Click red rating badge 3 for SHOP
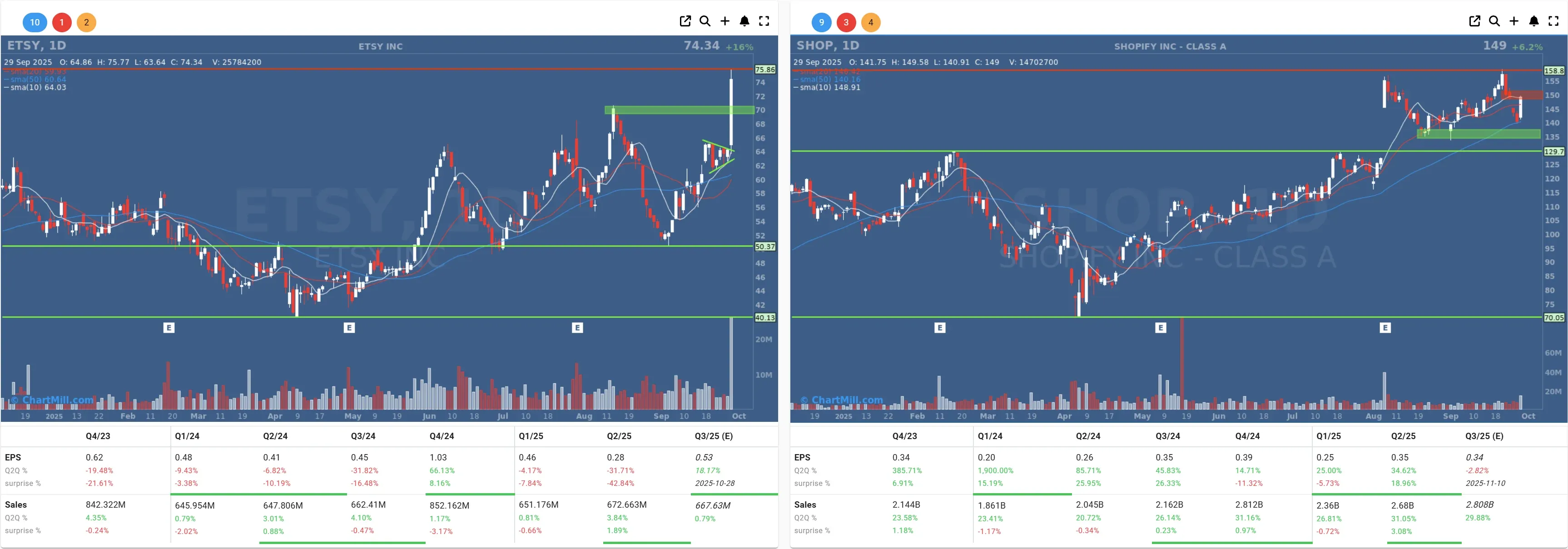This screenshot has height=549, width=1568. pyautogui.click(x=846, y=23)
